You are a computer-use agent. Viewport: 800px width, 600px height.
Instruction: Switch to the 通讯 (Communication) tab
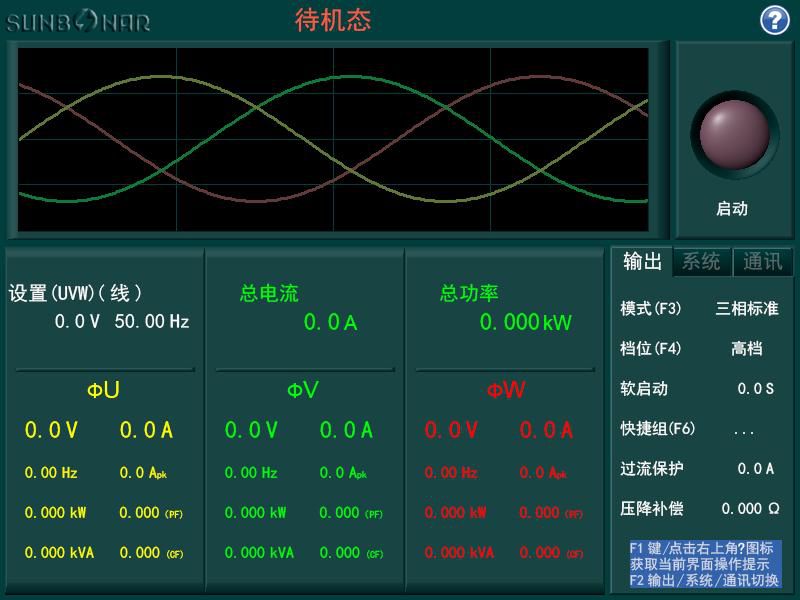(762, 261)
